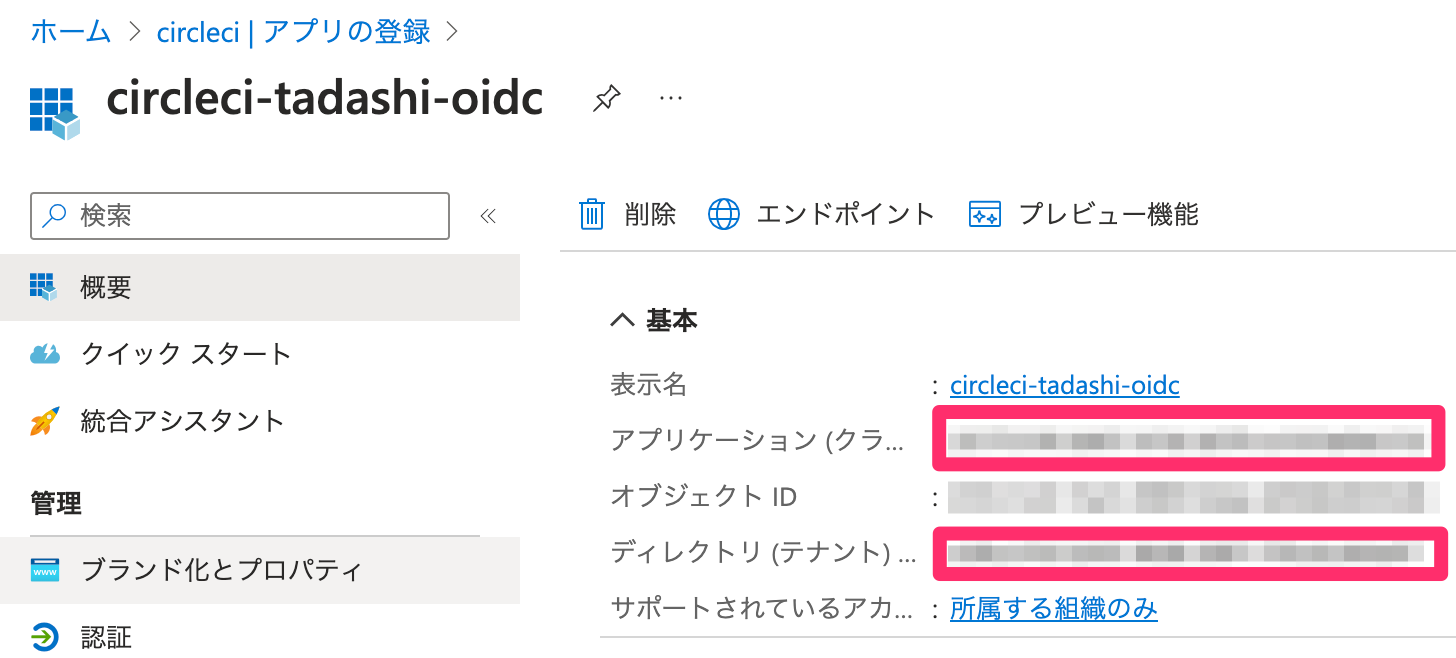Image resolution: width=1456 pixels, height=658 pixels.
Task: Click inside the 検索 search field
Action: coord(240,215)
